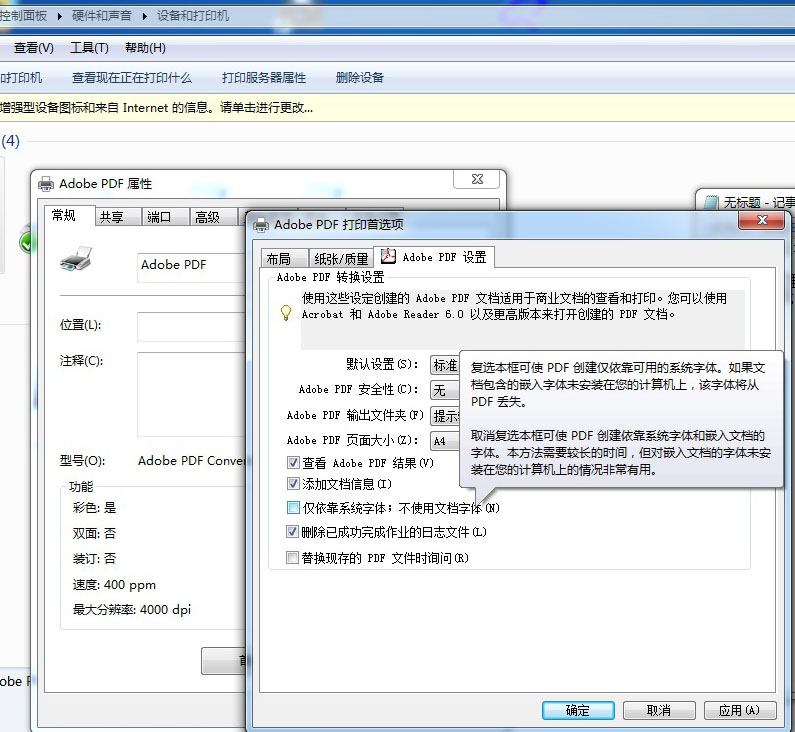Click the Adobe PDF tab's Acrobat icon
The image size is (795, 732).
coord(388,256)
